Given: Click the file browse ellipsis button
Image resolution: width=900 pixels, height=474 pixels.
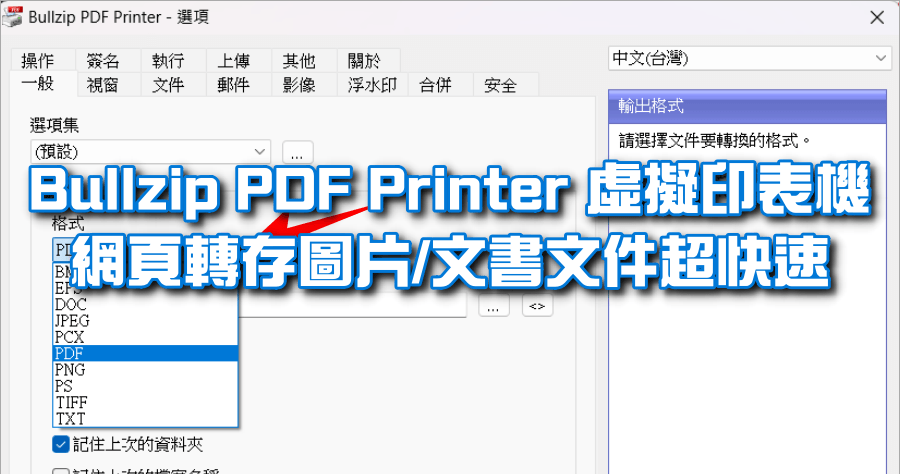Looking at the screenshot, I should (x=494, y=305).
